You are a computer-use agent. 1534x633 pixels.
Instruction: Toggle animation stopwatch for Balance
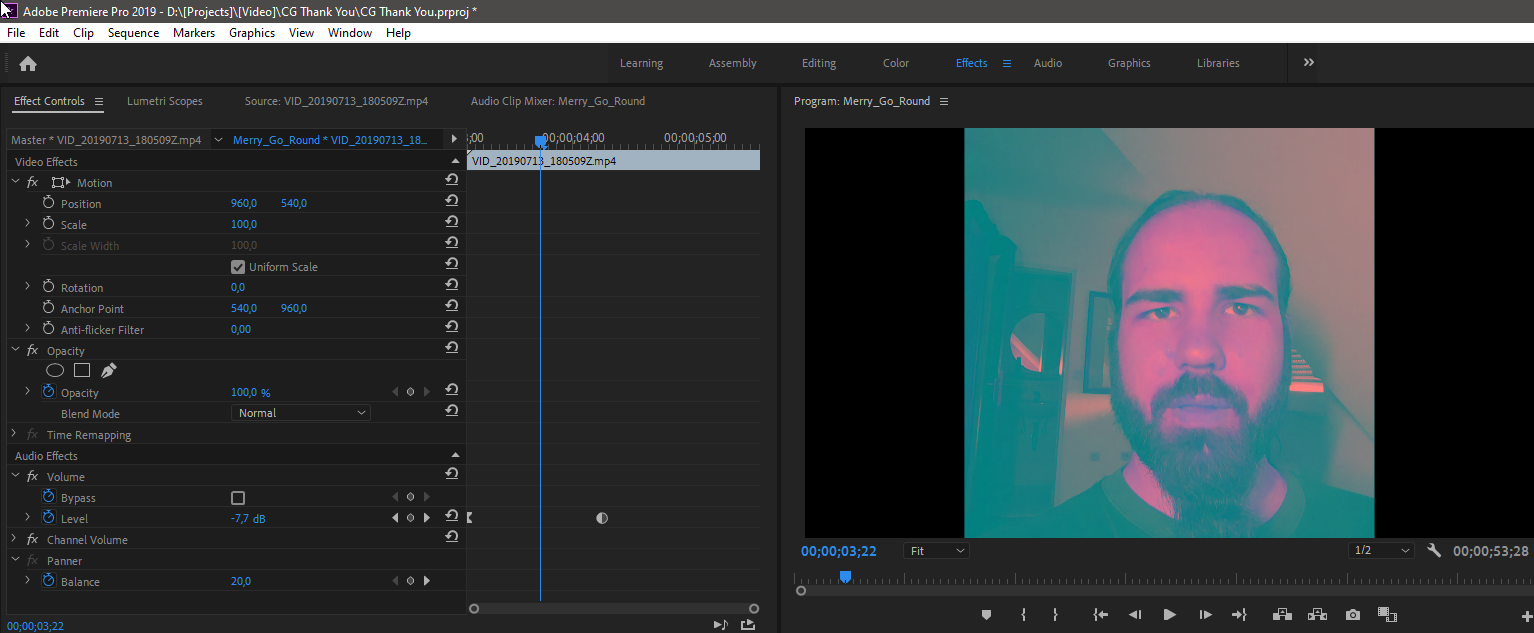pyautogui.click(x=48, y=580)
